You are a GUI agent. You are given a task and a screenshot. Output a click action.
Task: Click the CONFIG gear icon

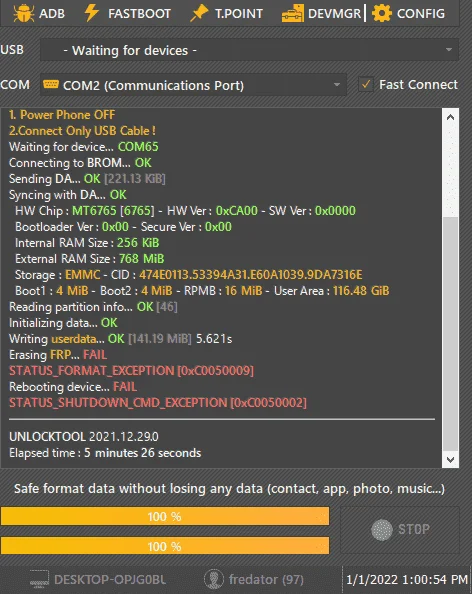point(381,13)
